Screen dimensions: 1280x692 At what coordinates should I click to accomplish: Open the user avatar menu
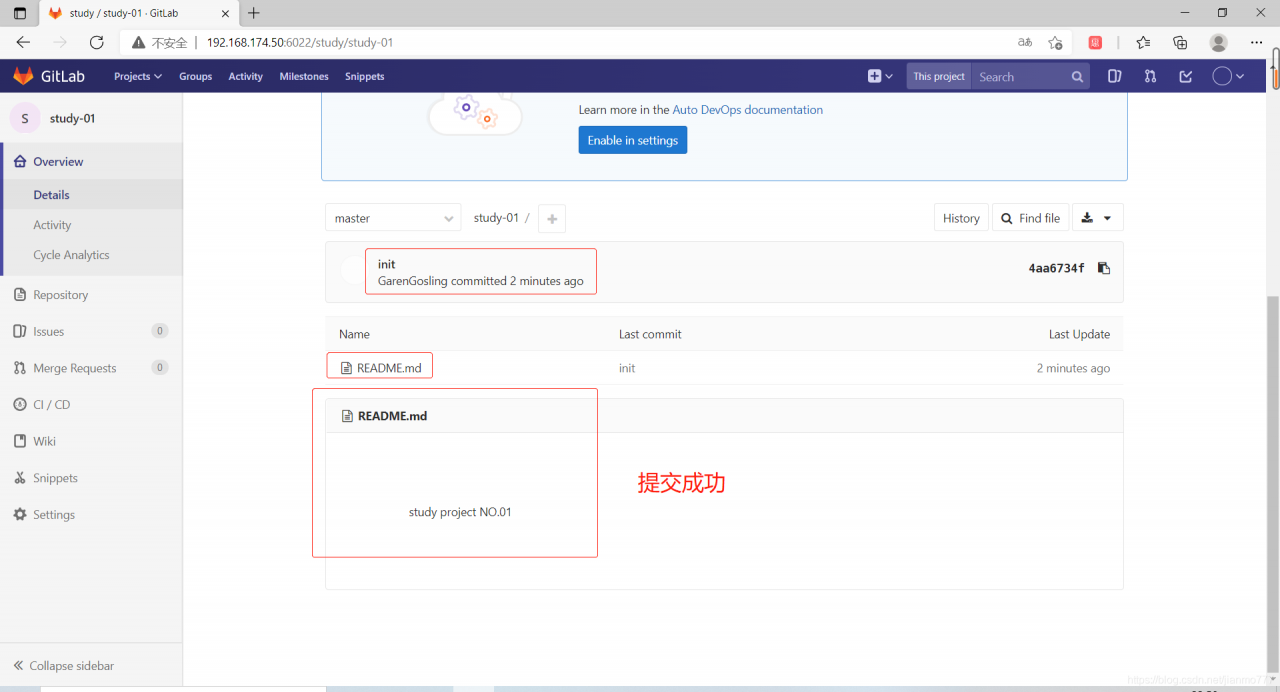click(1228, 76)
